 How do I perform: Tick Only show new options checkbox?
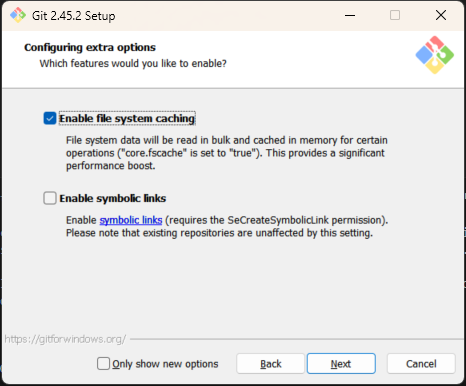pos(103,364)
